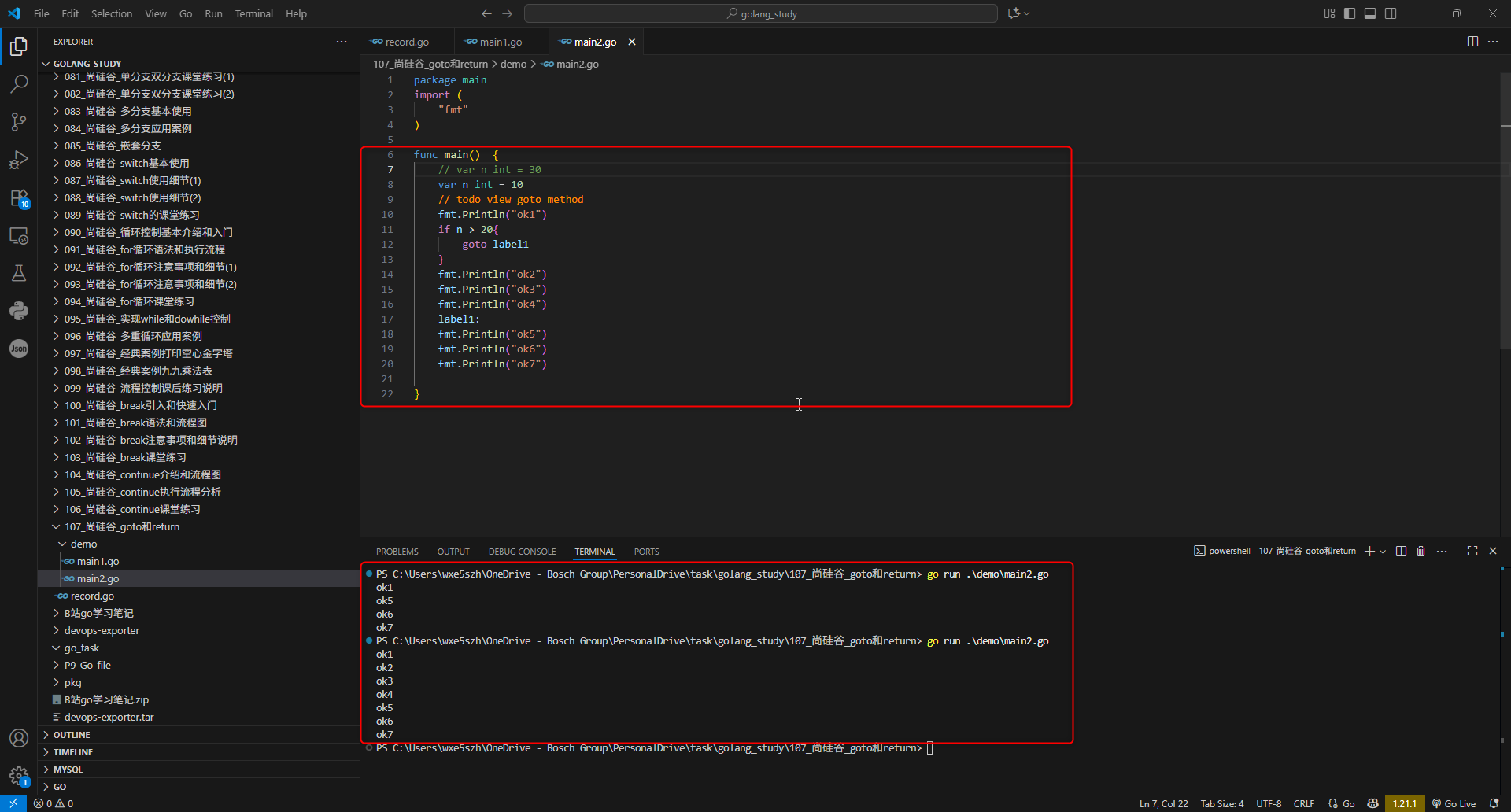Viewport: 1511px width, 812px height.
Task: Toggle the primary side bar
Action: click(1350, 13)
